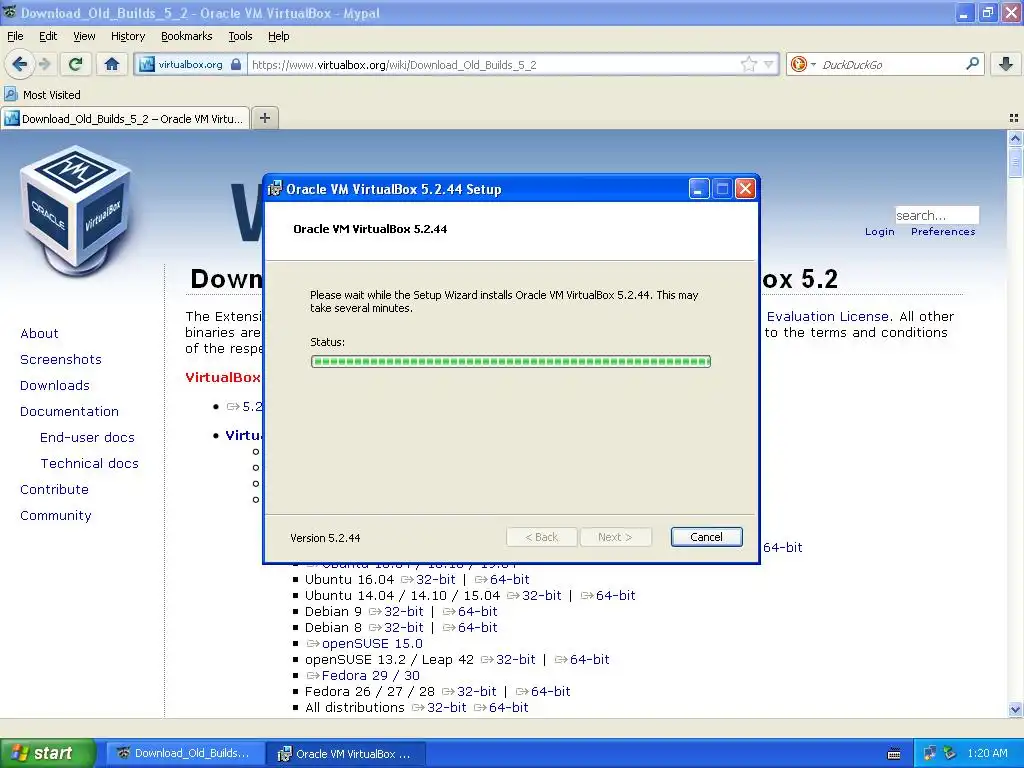
Task: Click the Most Visited bookmarks item
Action: click(43, 95)
